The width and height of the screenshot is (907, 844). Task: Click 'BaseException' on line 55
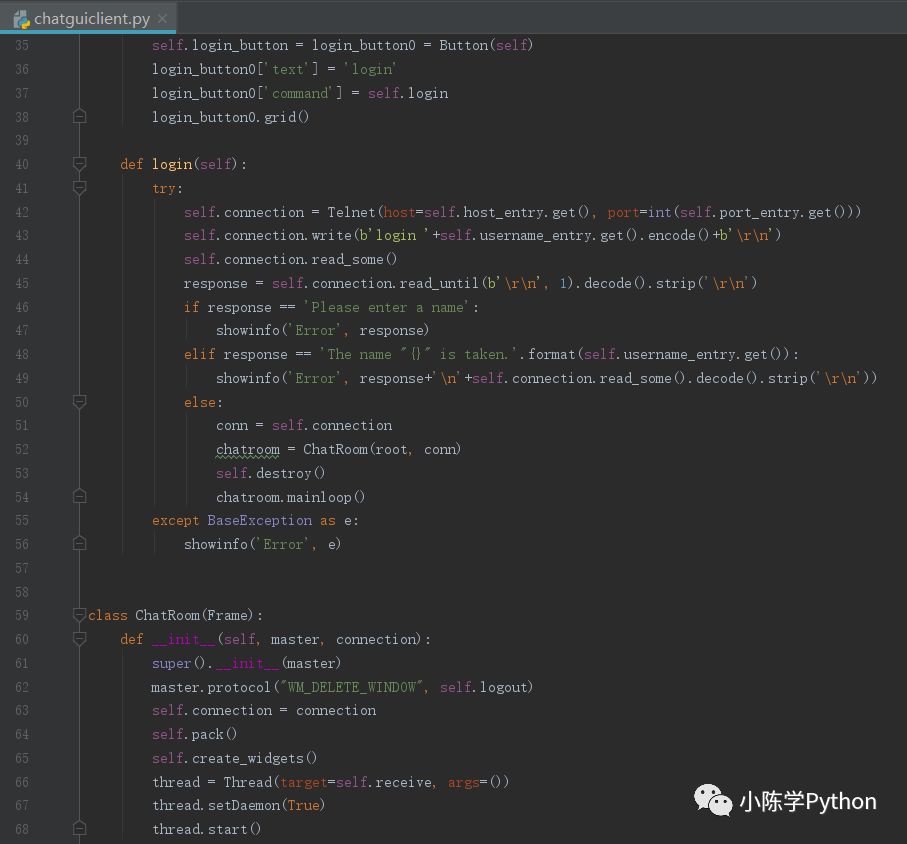tap(260, 521)
